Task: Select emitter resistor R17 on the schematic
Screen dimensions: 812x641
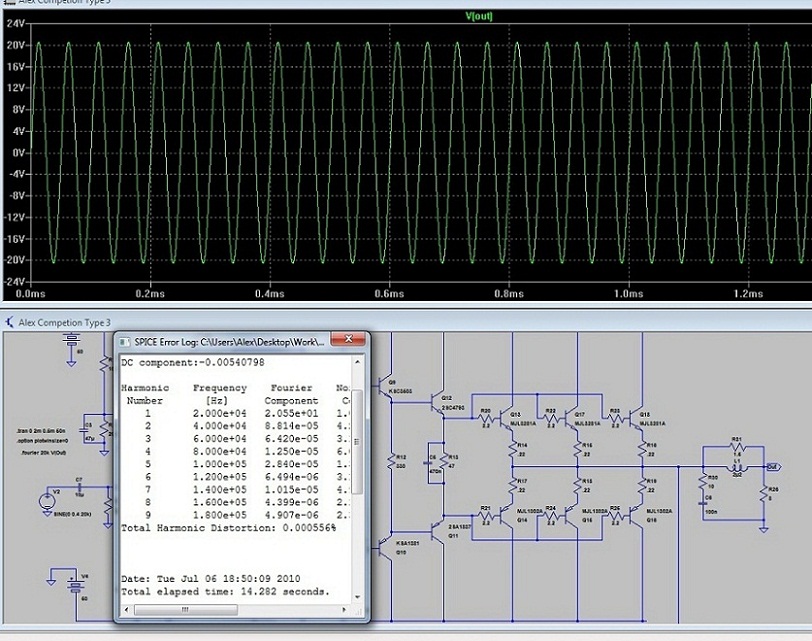Action: pyautogui.click(x=513, y=485)
